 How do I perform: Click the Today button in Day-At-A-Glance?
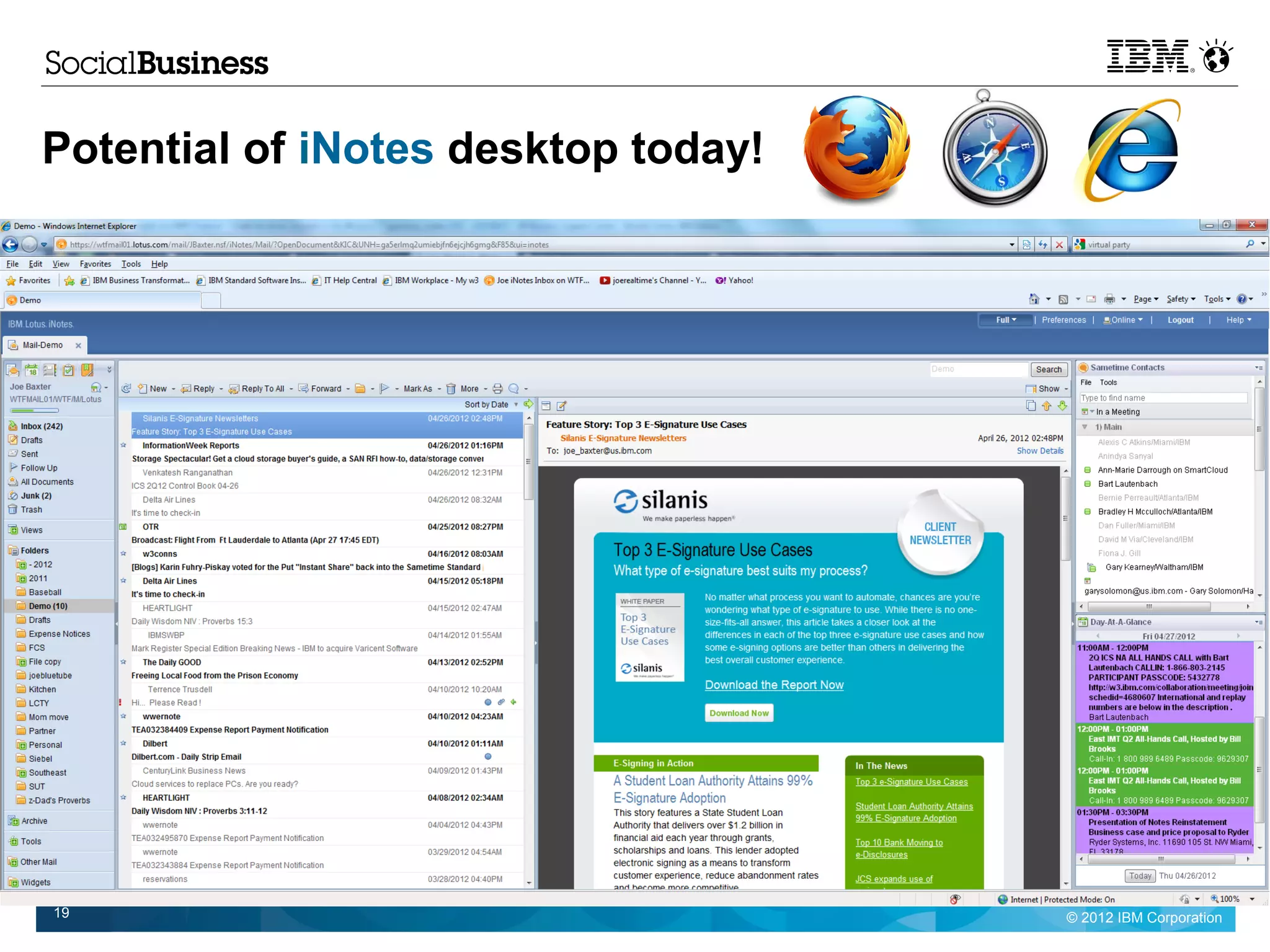1140,876
